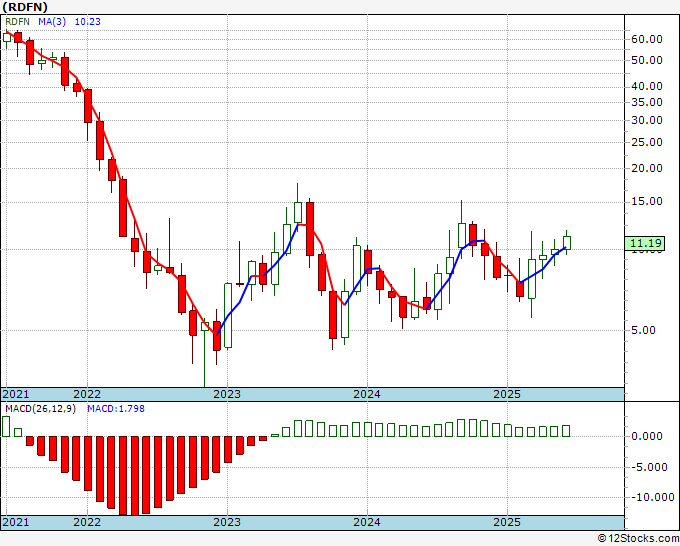Viewport: 680px width, 546px height.
Task: Click the 50.00 price axis label
Action: pyautogui.click(x=647, y=60)
